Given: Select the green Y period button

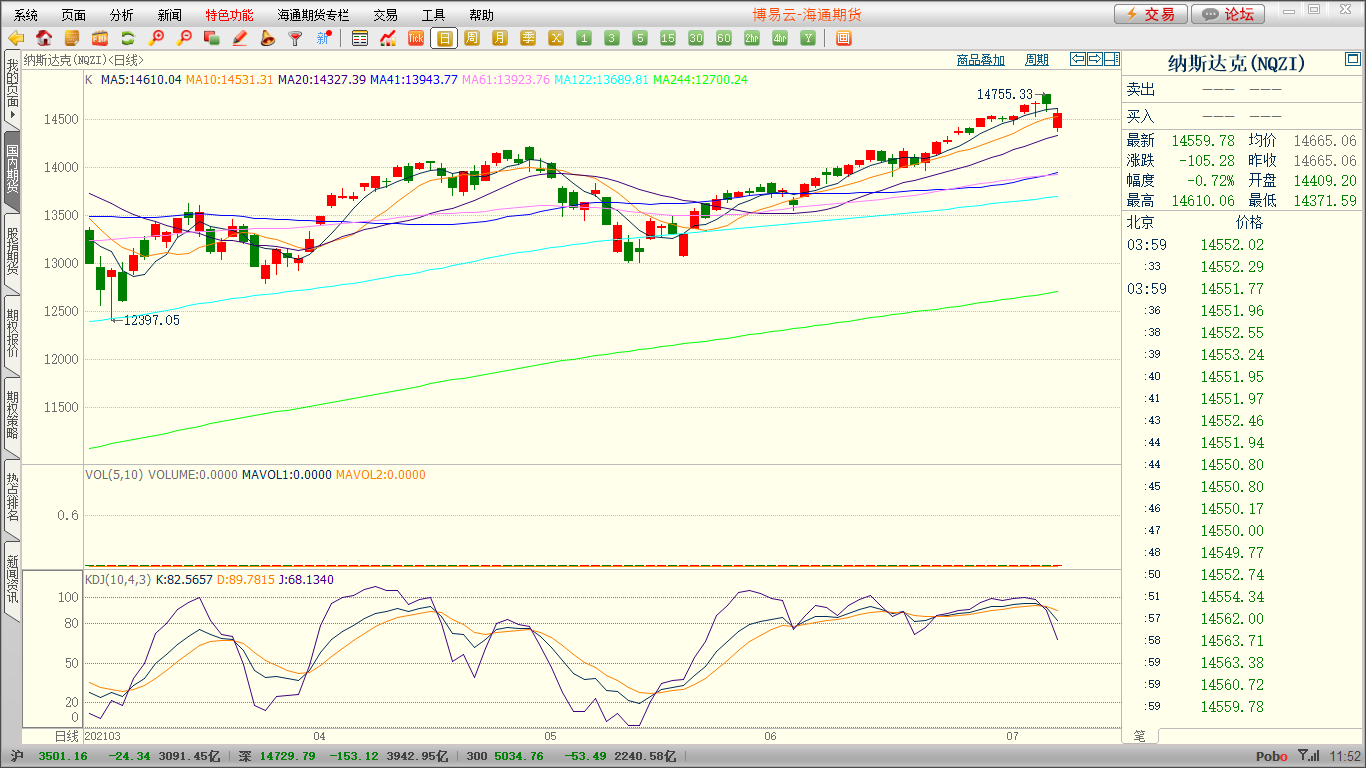Looking at the screenshot, I should 808,38.
